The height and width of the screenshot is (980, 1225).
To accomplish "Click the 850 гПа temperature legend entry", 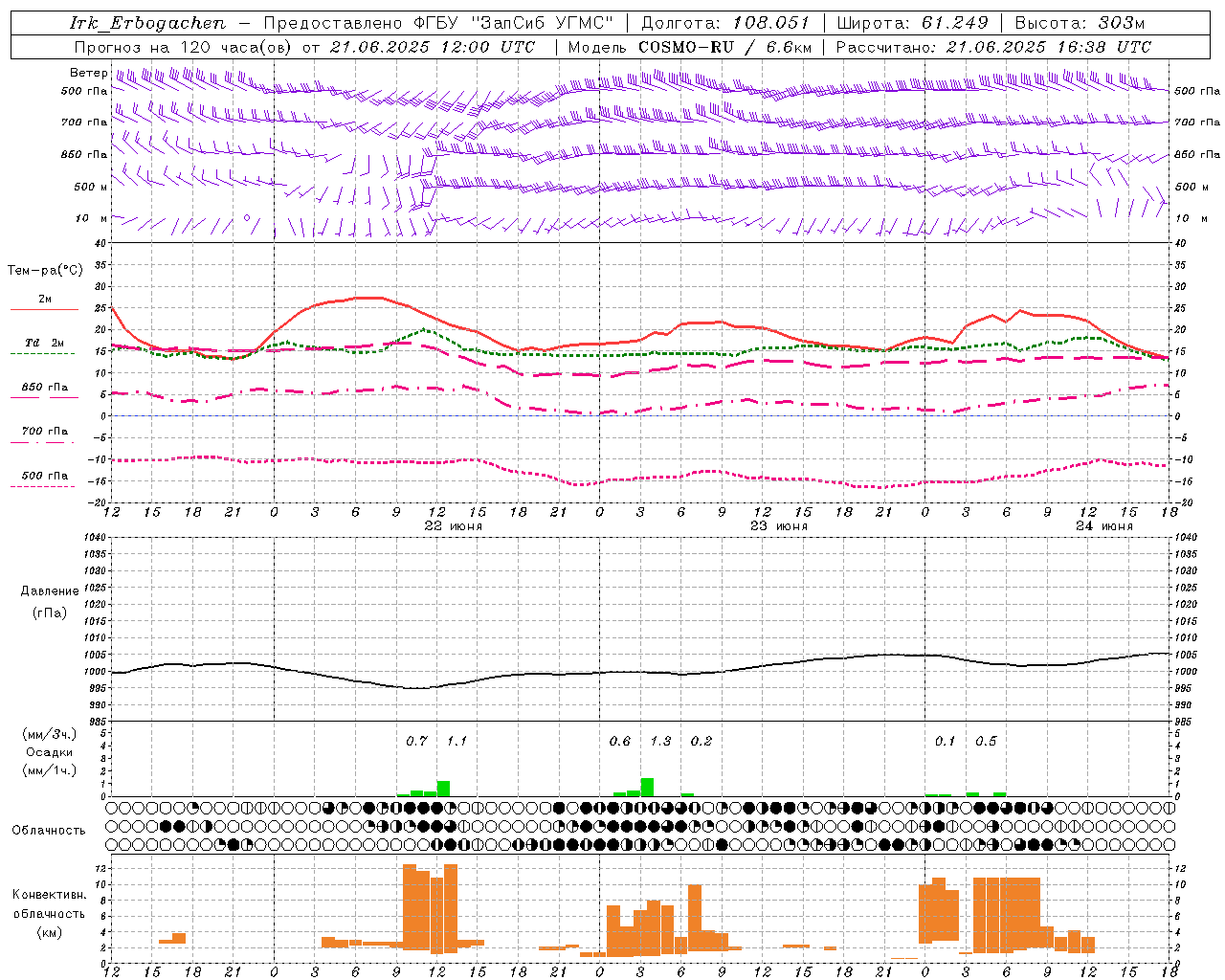I will (x=44, y=391).
